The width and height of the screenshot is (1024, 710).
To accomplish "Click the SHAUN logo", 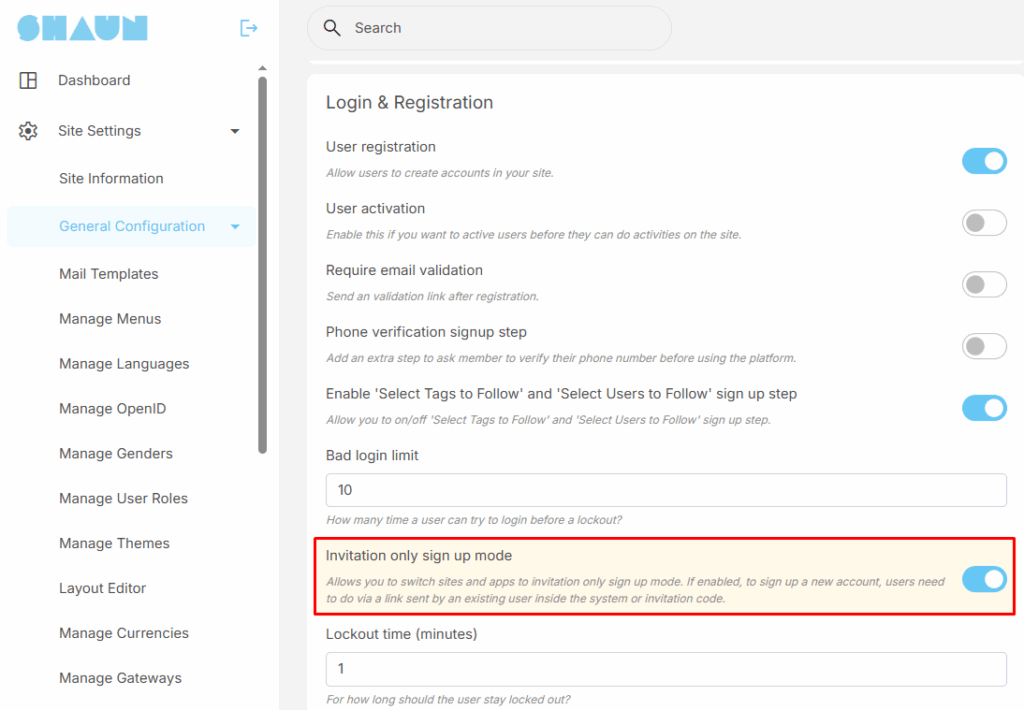I will [x=82, y=28].
